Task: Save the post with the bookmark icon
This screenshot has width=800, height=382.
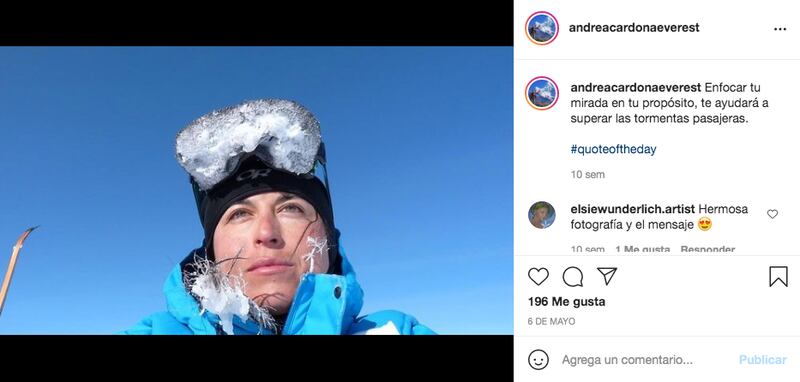Action: 778,276
